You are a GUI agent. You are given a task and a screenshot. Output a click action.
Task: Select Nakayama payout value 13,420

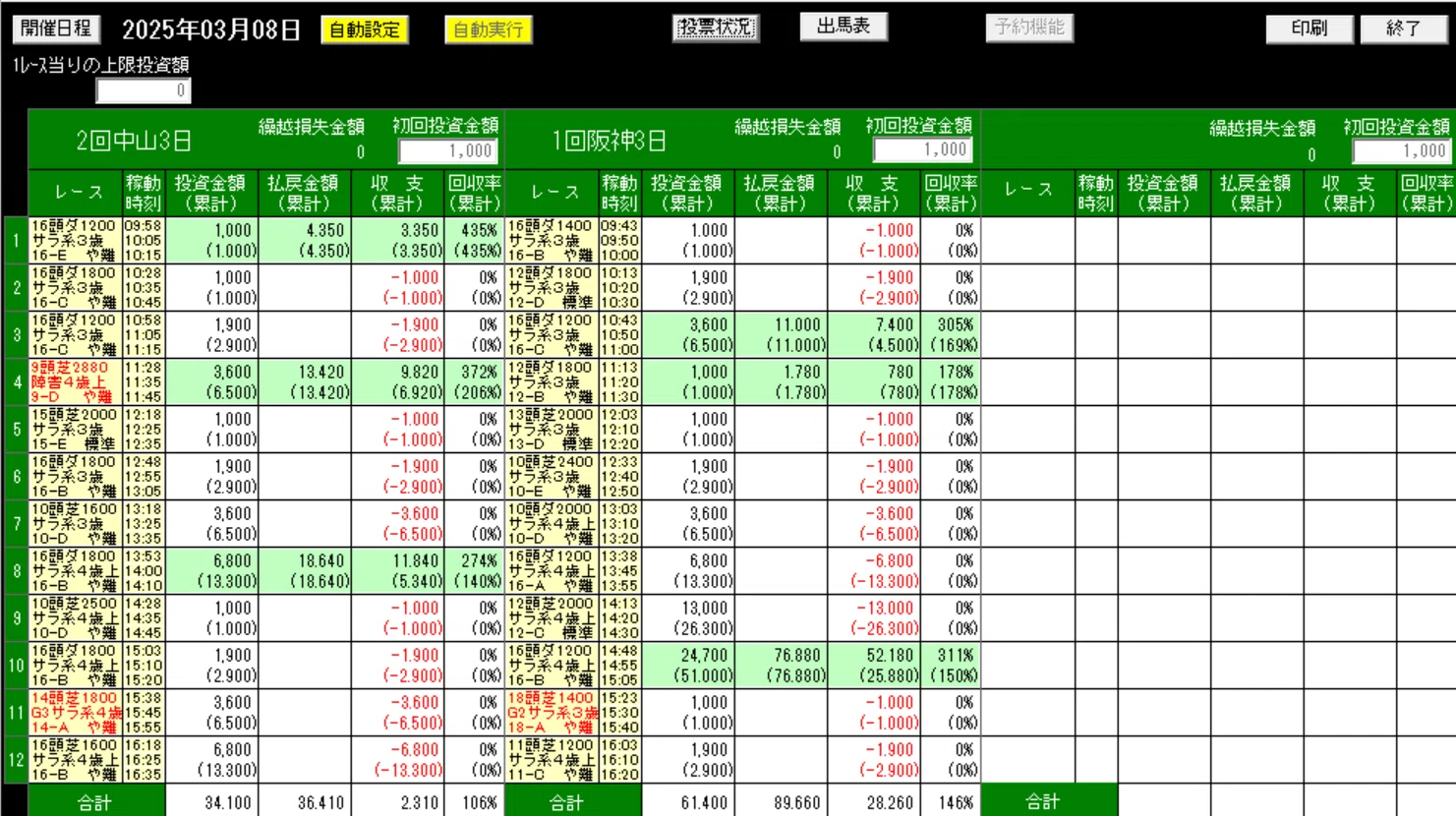pos(321,372)
